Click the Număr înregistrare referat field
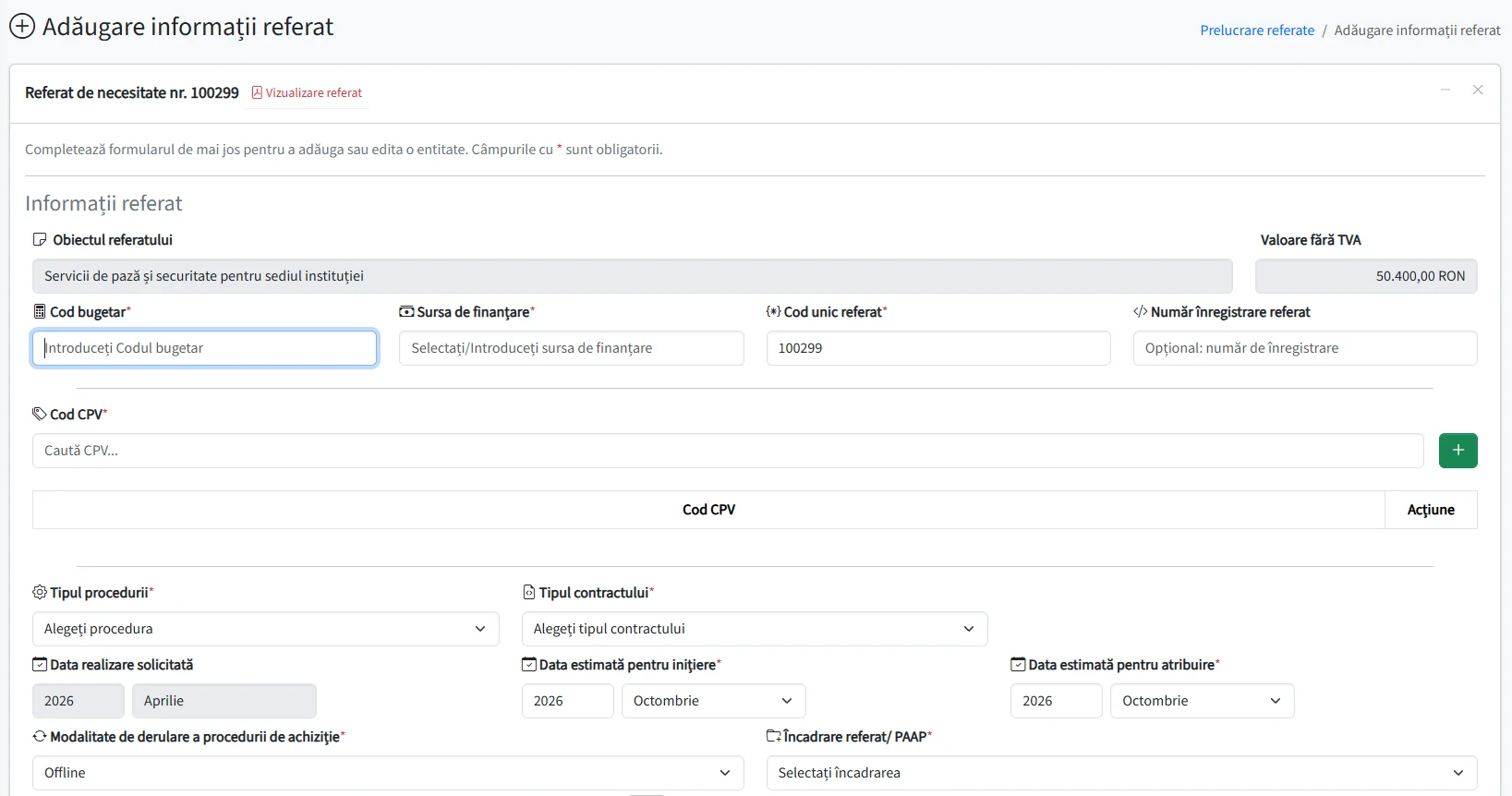The width and height of the screenshot is (1512, 796). [x=1305, y=348]
